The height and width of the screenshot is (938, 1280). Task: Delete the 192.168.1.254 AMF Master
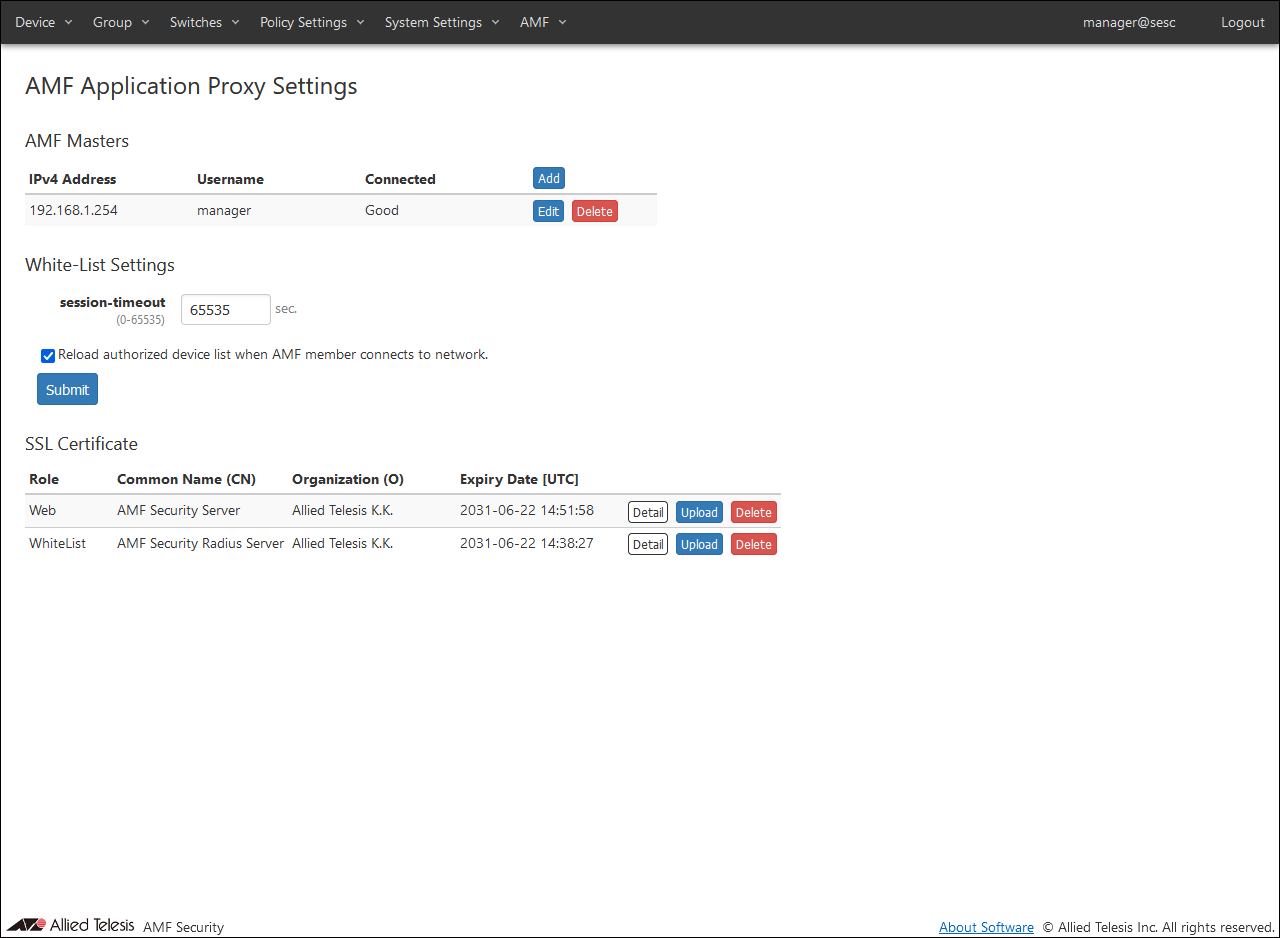pos(594,211)
